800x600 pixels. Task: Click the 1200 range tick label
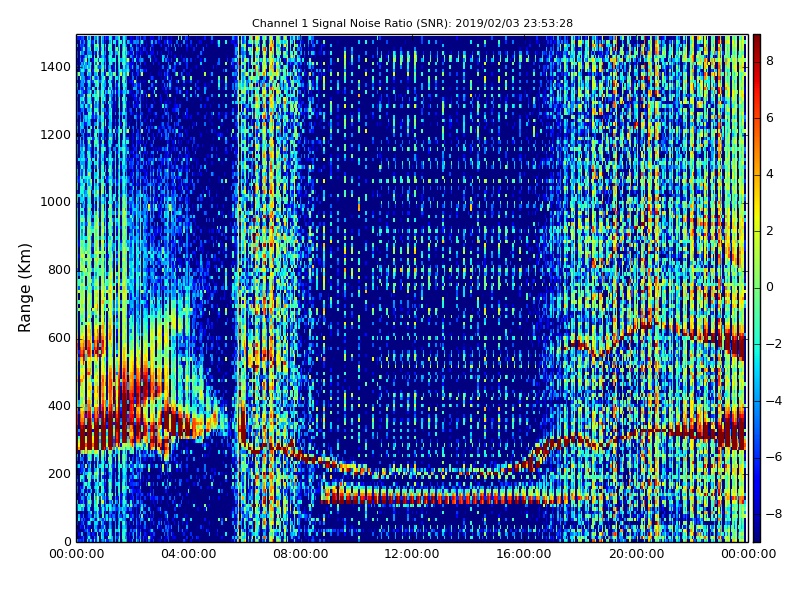[55, 135]
